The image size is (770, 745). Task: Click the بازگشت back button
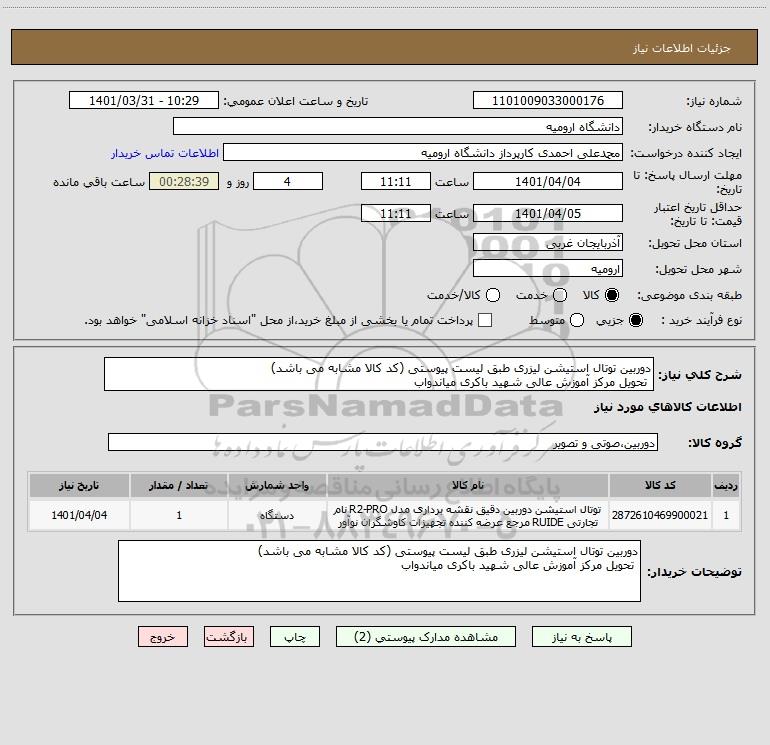coord(229,637)
